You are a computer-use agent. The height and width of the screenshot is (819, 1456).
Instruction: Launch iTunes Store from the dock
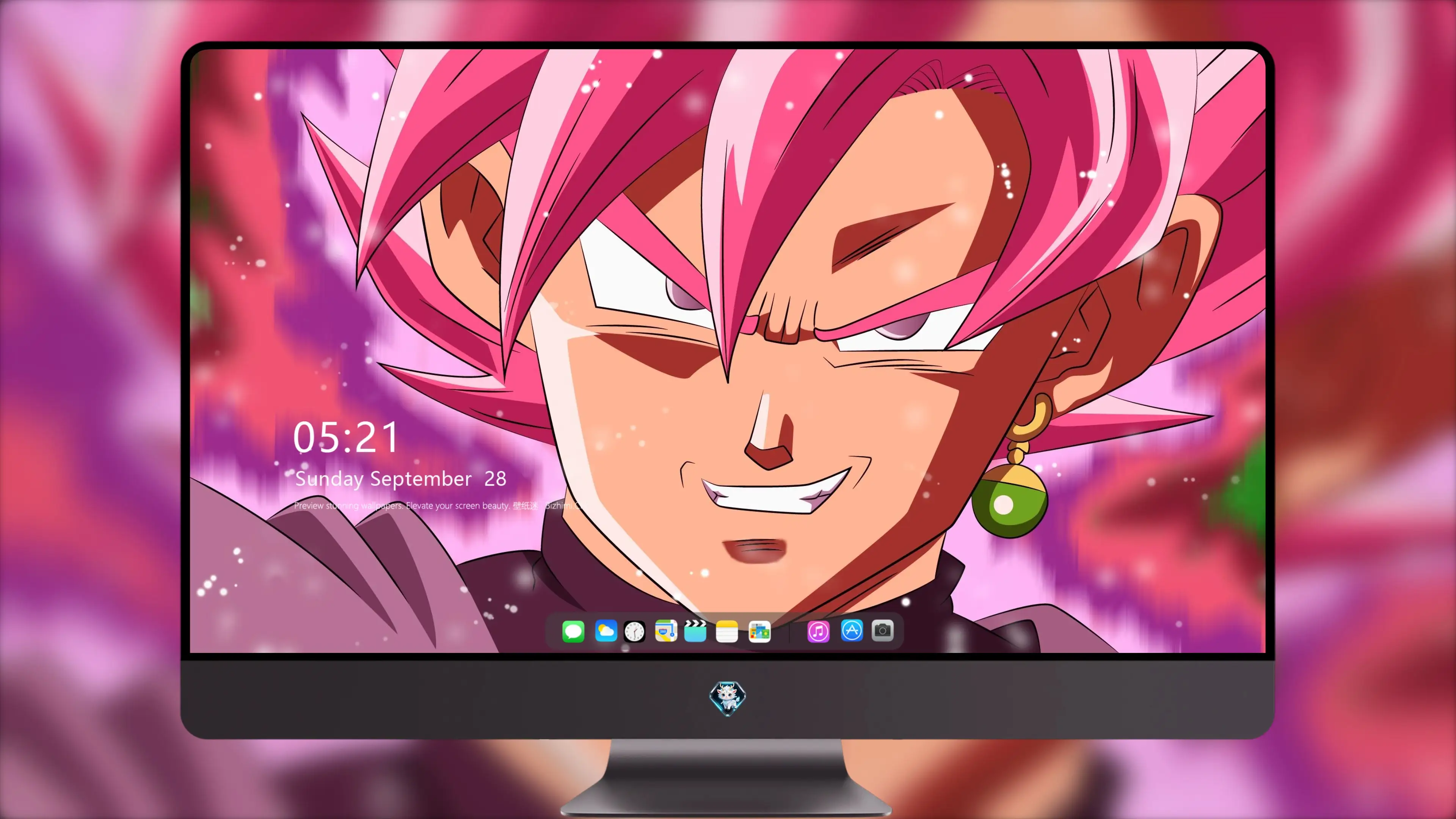[x=819, y=631]
